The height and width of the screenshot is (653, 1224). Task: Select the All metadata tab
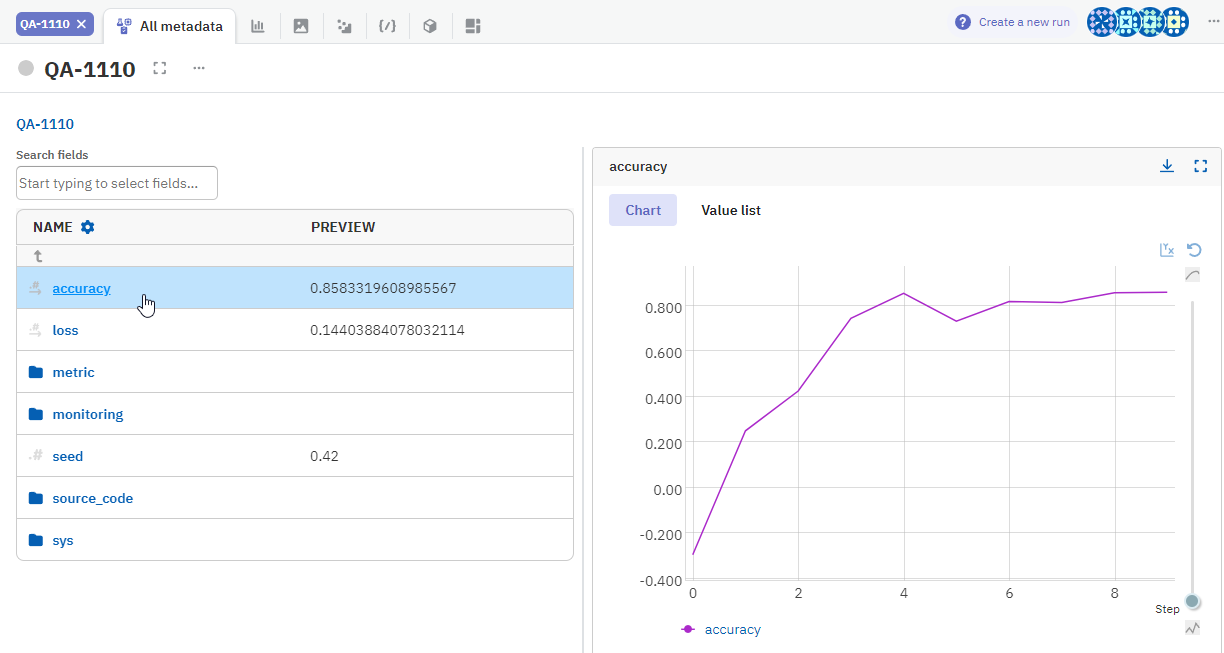170,26
